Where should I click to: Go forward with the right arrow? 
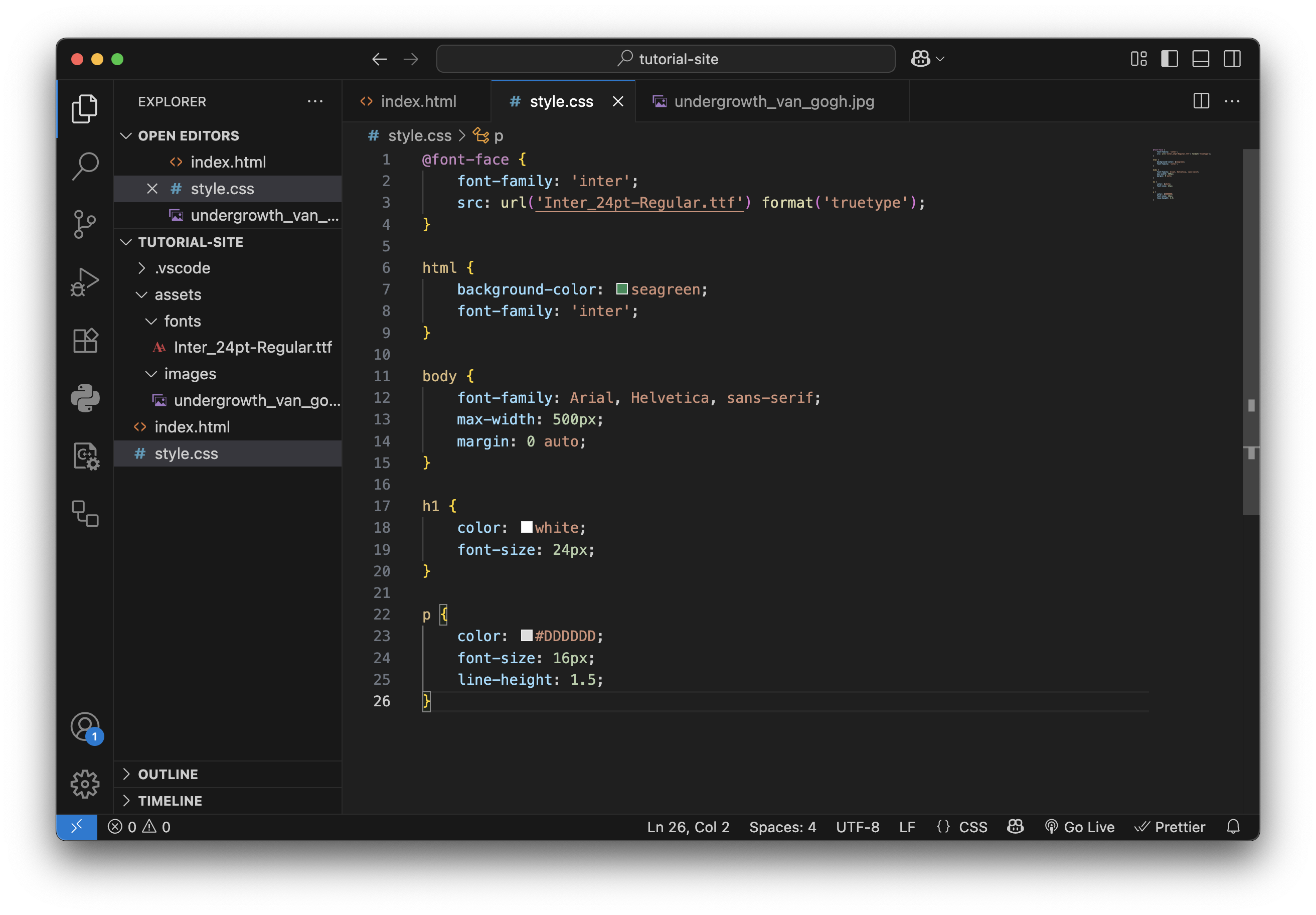(x=410, y=59)
